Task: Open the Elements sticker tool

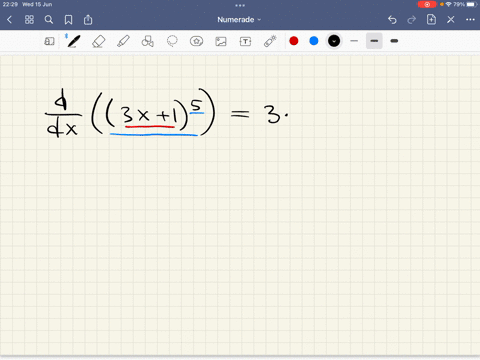Action: (x=196, y=41)
